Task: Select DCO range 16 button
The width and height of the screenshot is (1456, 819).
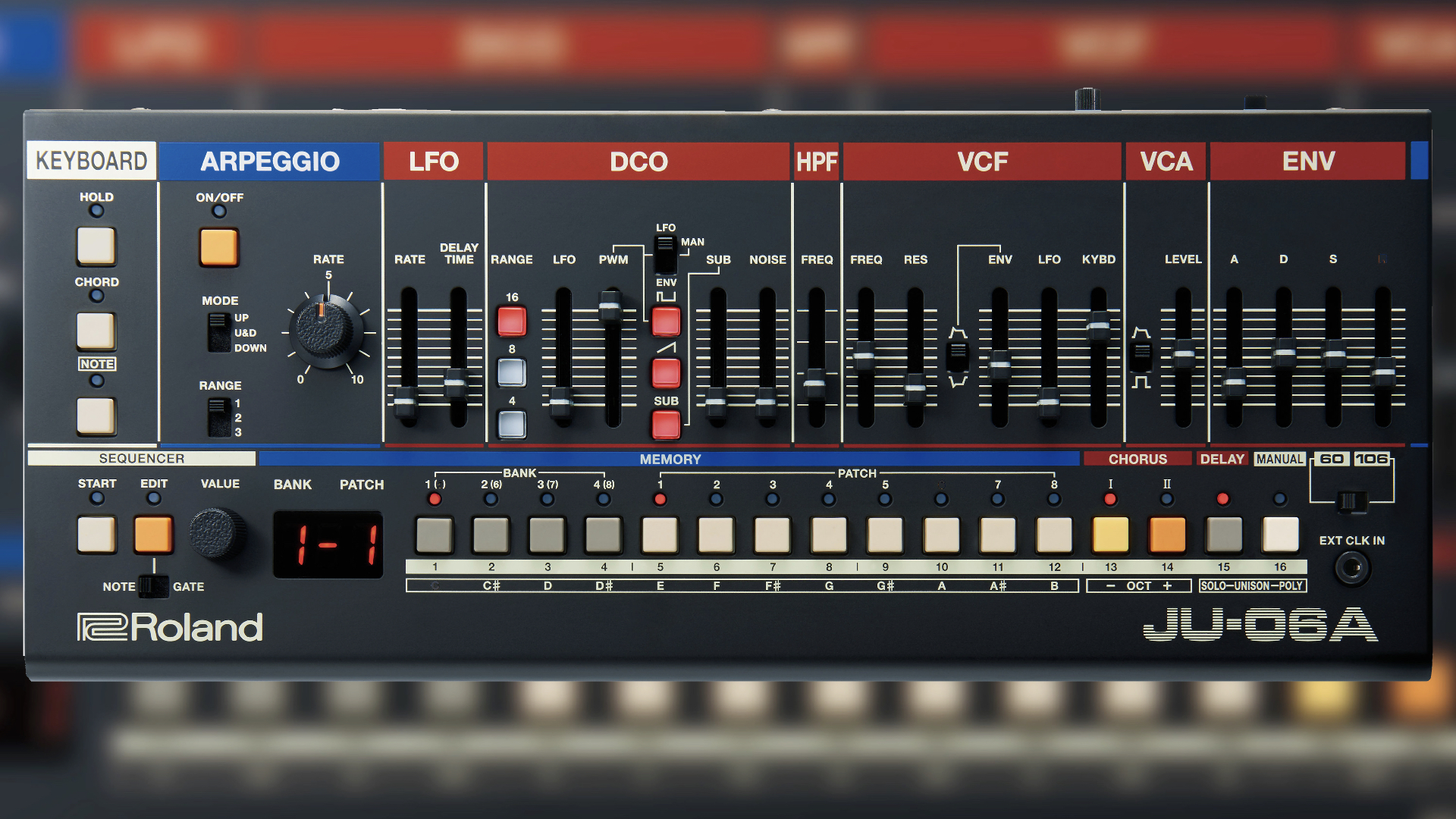Action: coord(512,321)
